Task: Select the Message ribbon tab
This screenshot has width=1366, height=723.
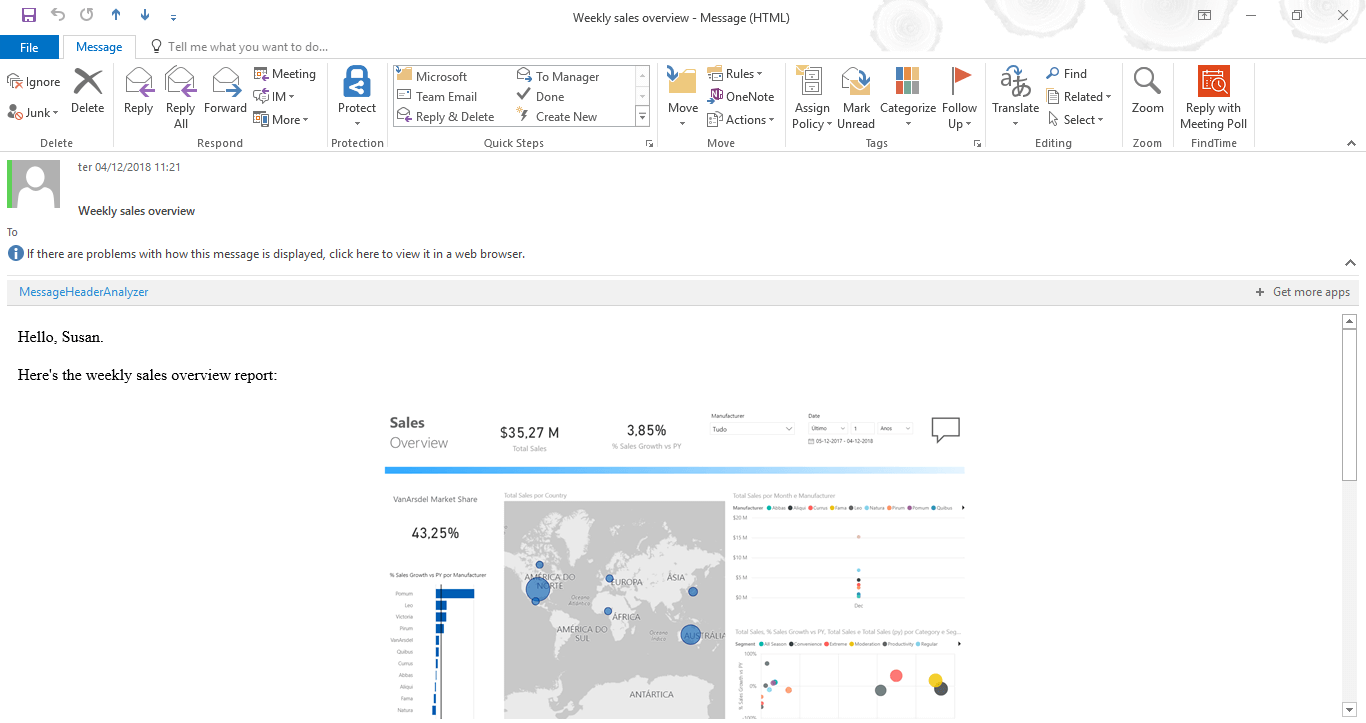Action: (98, 46)
